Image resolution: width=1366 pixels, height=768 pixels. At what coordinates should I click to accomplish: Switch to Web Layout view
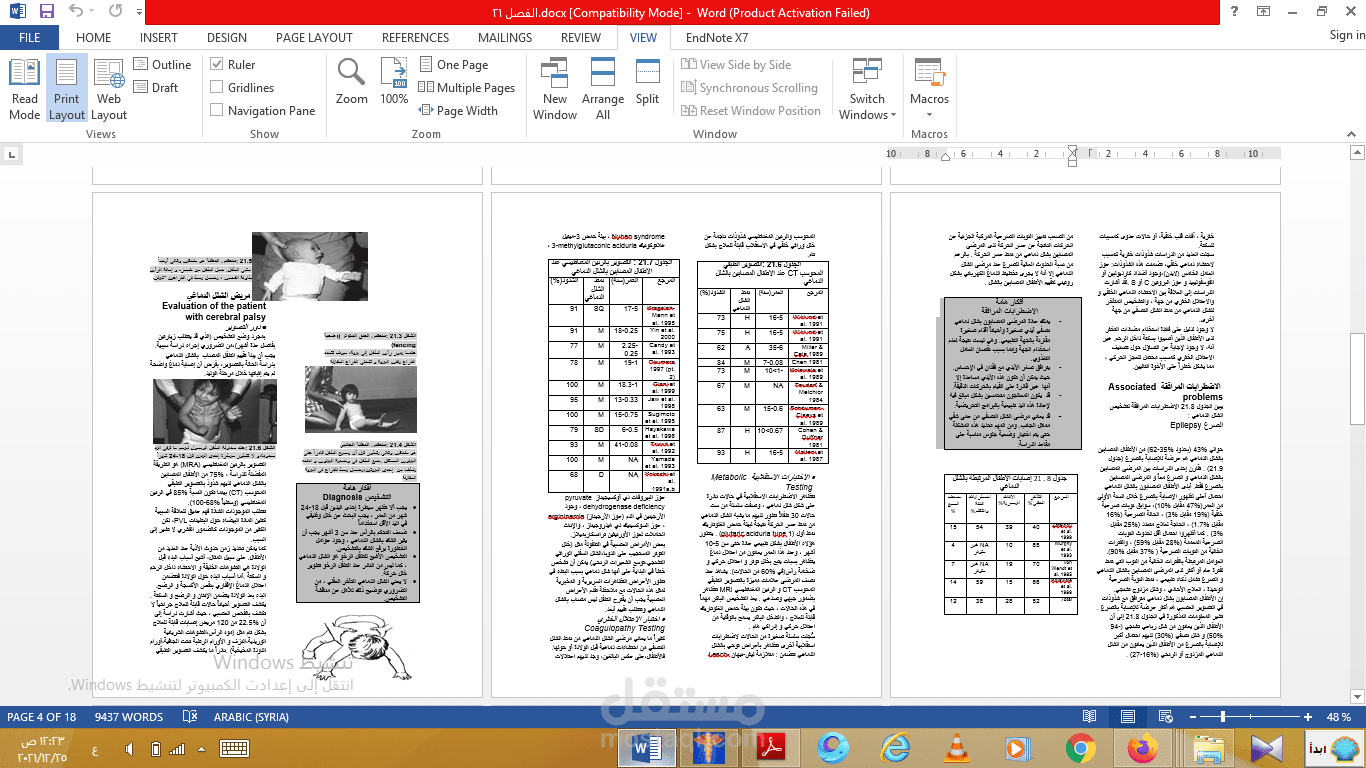click(109, 89)
